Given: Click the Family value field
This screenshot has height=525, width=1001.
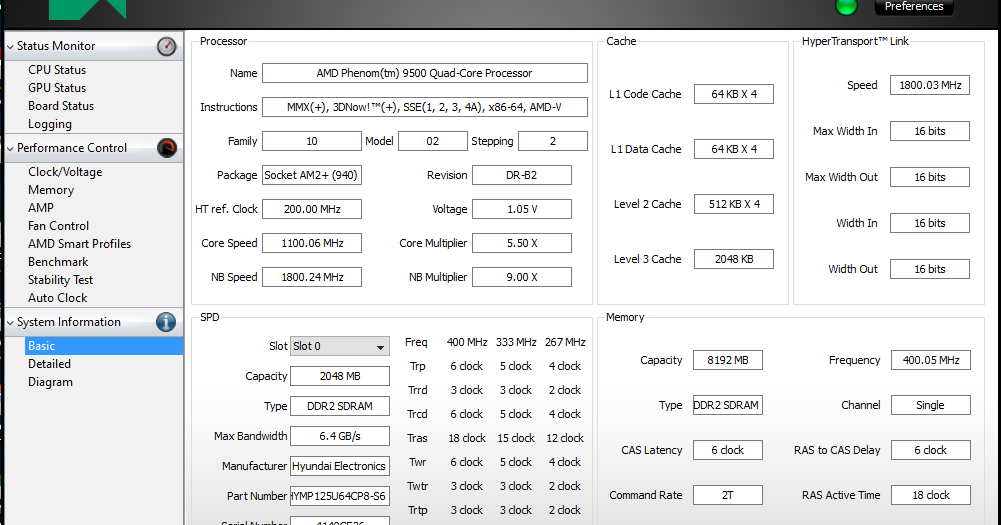Looking at the screenshot, I should (312, 141).
